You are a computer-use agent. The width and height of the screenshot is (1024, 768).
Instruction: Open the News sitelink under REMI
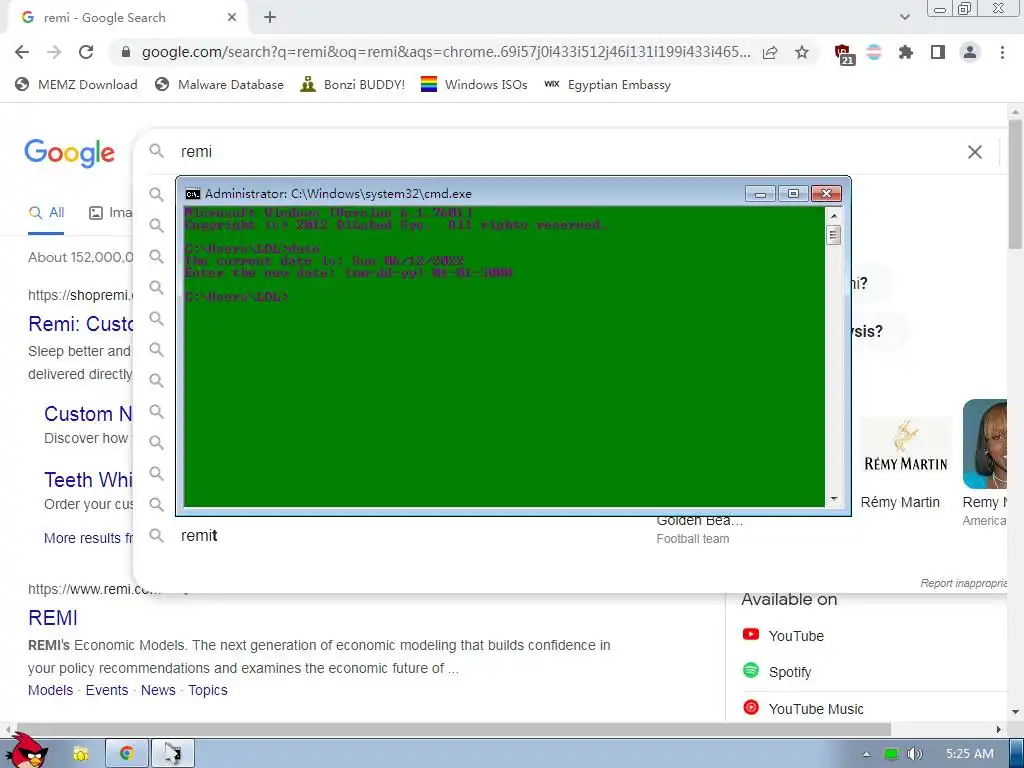pos(158,690)
